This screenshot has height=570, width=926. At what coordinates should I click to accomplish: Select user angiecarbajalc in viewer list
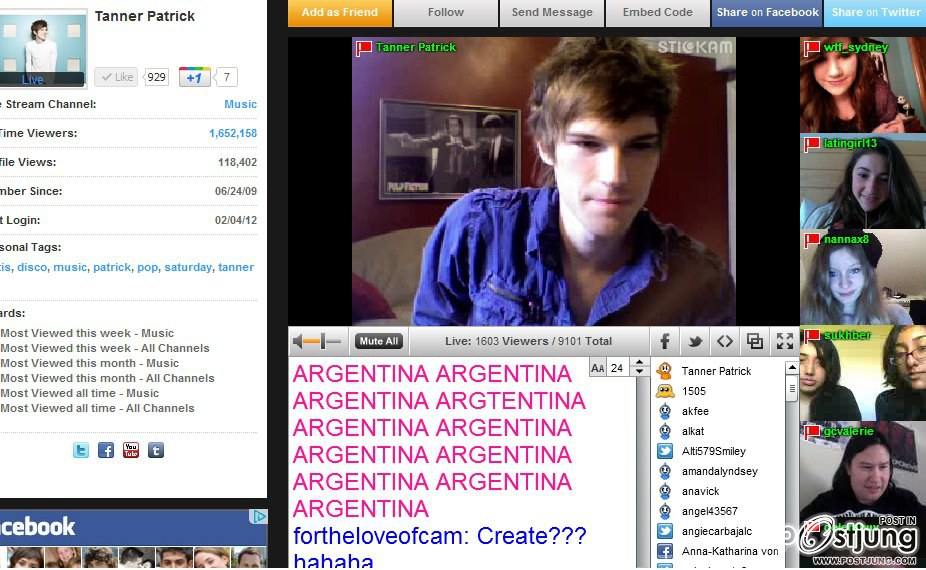pos(717,532)
